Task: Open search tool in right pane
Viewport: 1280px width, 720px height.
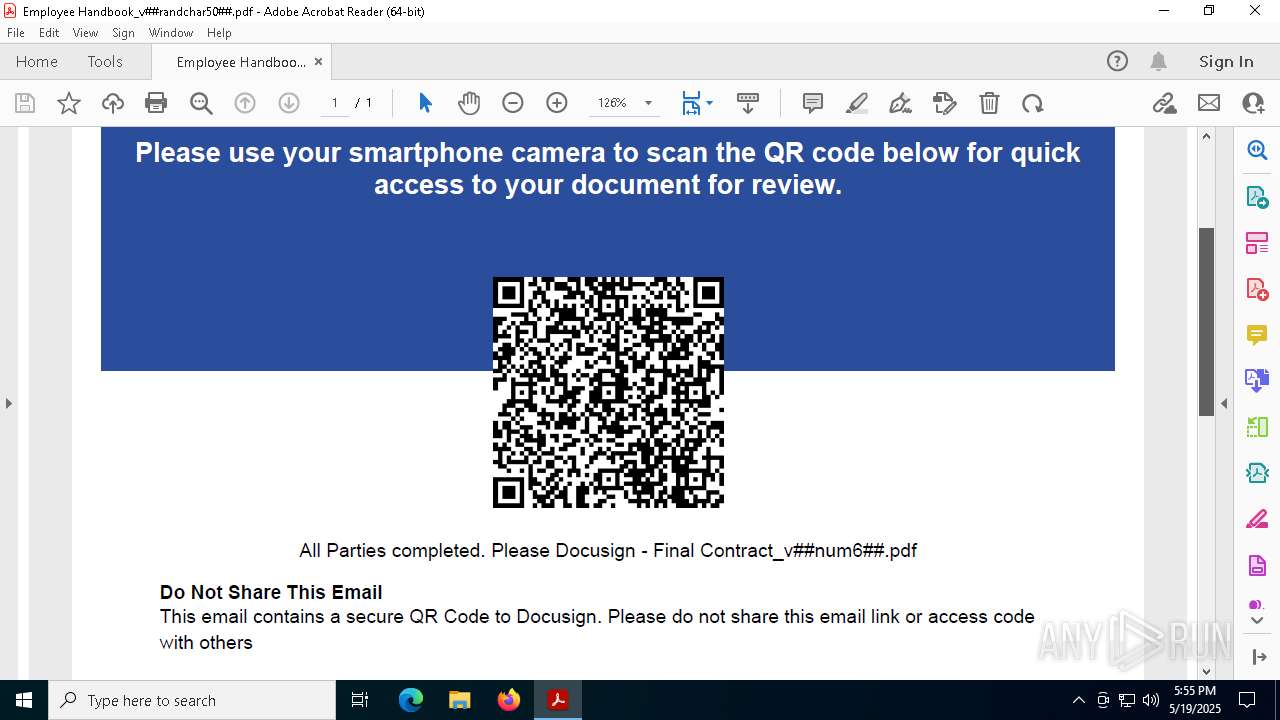Action: coord(1257,150)
